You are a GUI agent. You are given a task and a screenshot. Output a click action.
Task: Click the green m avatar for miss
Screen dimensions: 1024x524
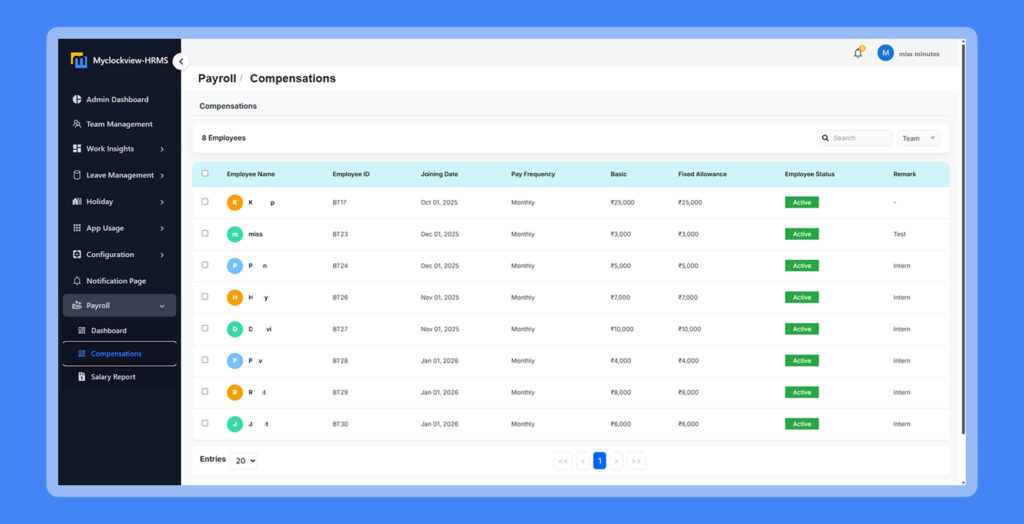coord(234,234)
